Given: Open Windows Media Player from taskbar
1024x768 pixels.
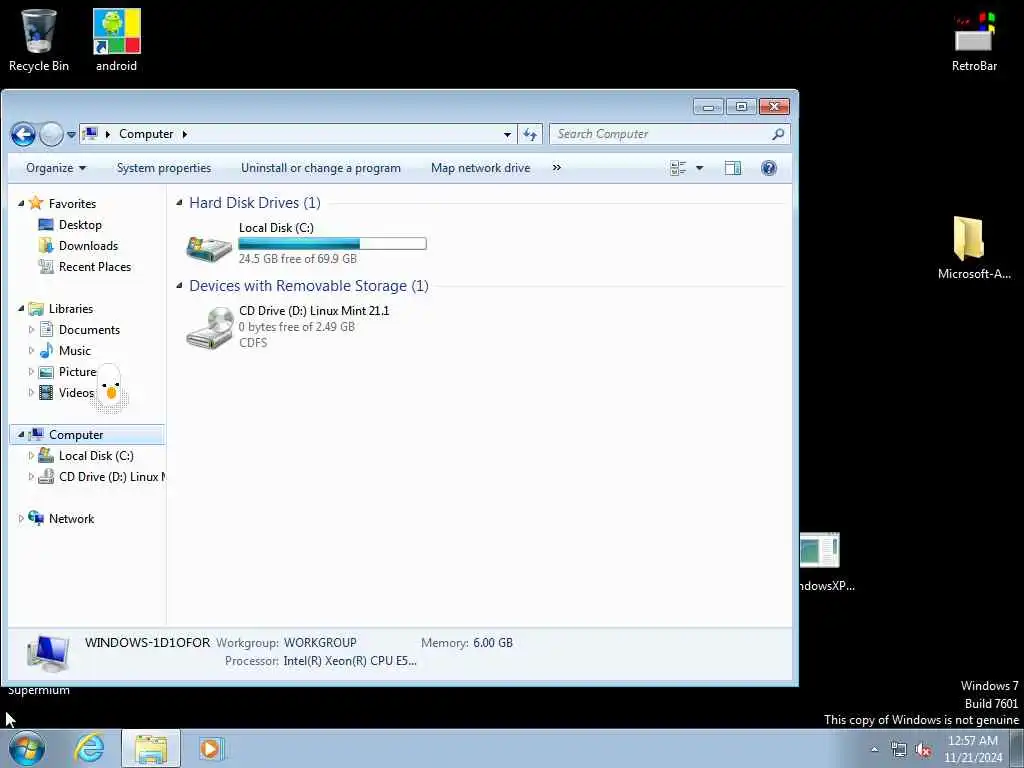Looking at the screenshot, I should point(212,748).
